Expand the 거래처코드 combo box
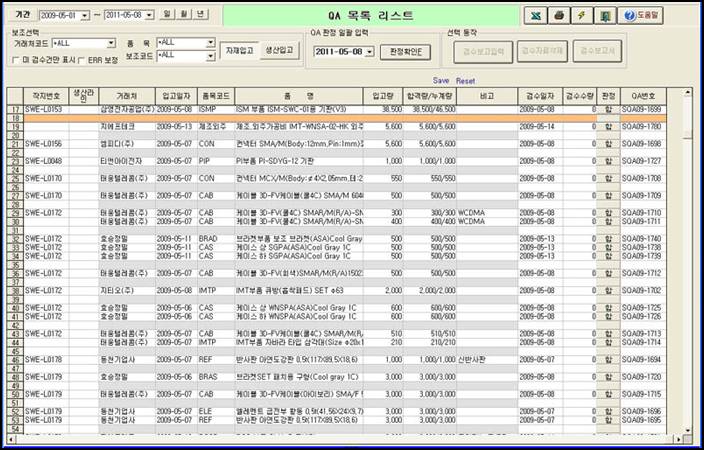The height and width of the screenshot is (450, 704). pyautogui.click(x=111, y=43)
